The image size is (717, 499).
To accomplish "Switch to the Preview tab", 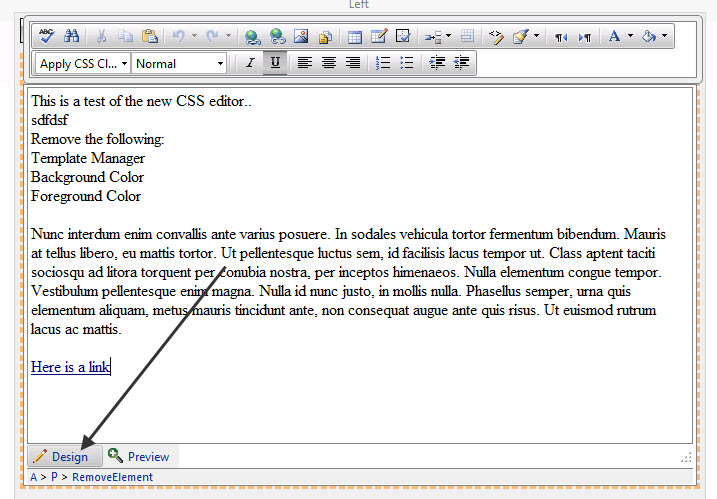I will (x=139, y=456).
